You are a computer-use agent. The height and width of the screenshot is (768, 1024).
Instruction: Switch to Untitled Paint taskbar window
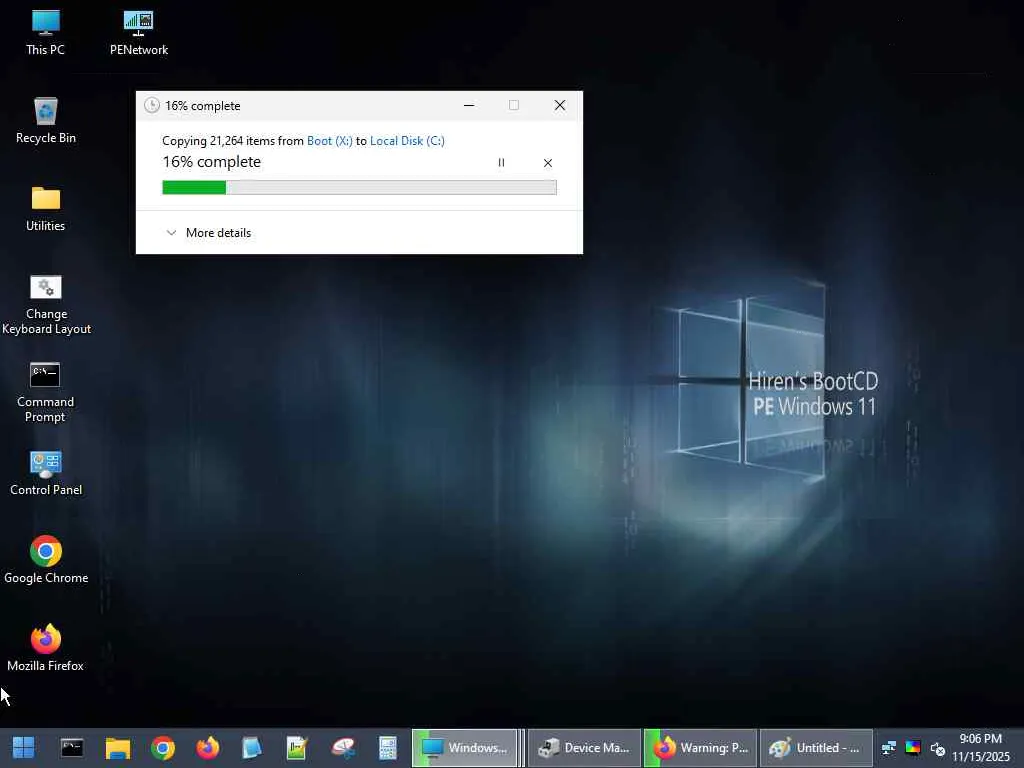(x=816, y=748)
